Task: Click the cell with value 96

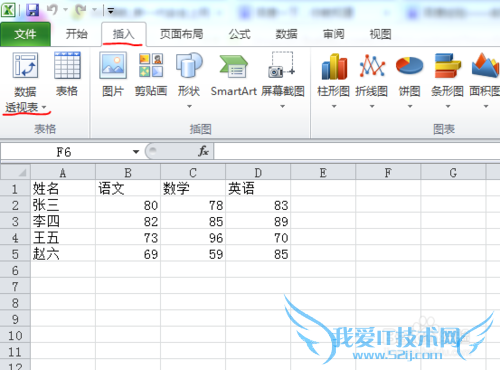Action: (193, 238)
